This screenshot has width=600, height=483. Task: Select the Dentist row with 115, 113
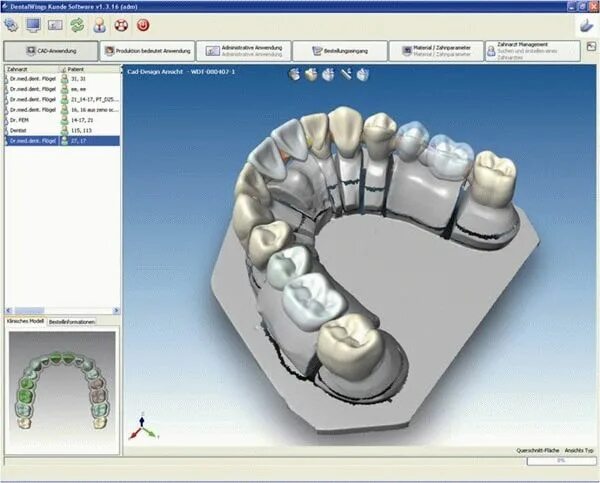[62, 130]
